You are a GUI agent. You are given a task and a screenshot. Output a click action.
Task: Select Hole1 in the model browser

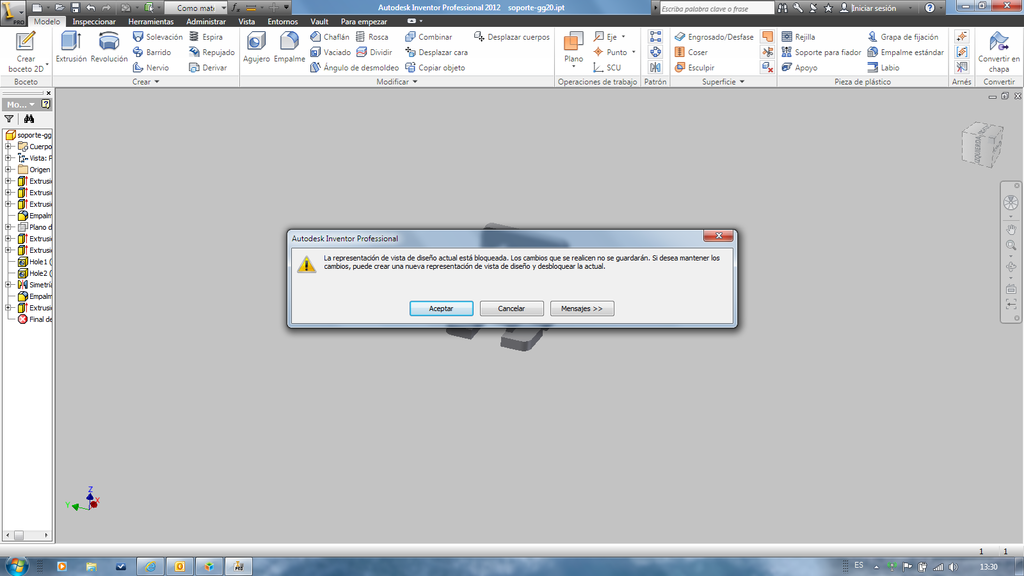(x=35, y=262)
